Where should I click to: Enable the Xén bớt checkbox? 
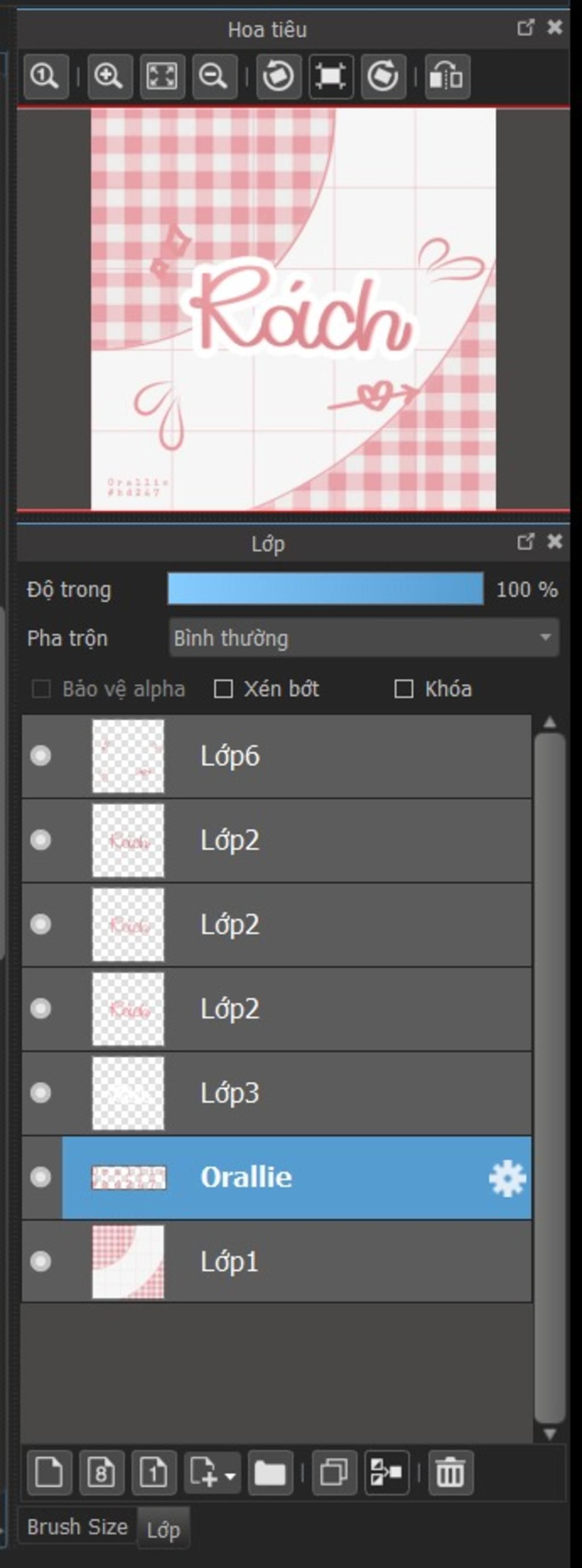[x=223, y=689]
